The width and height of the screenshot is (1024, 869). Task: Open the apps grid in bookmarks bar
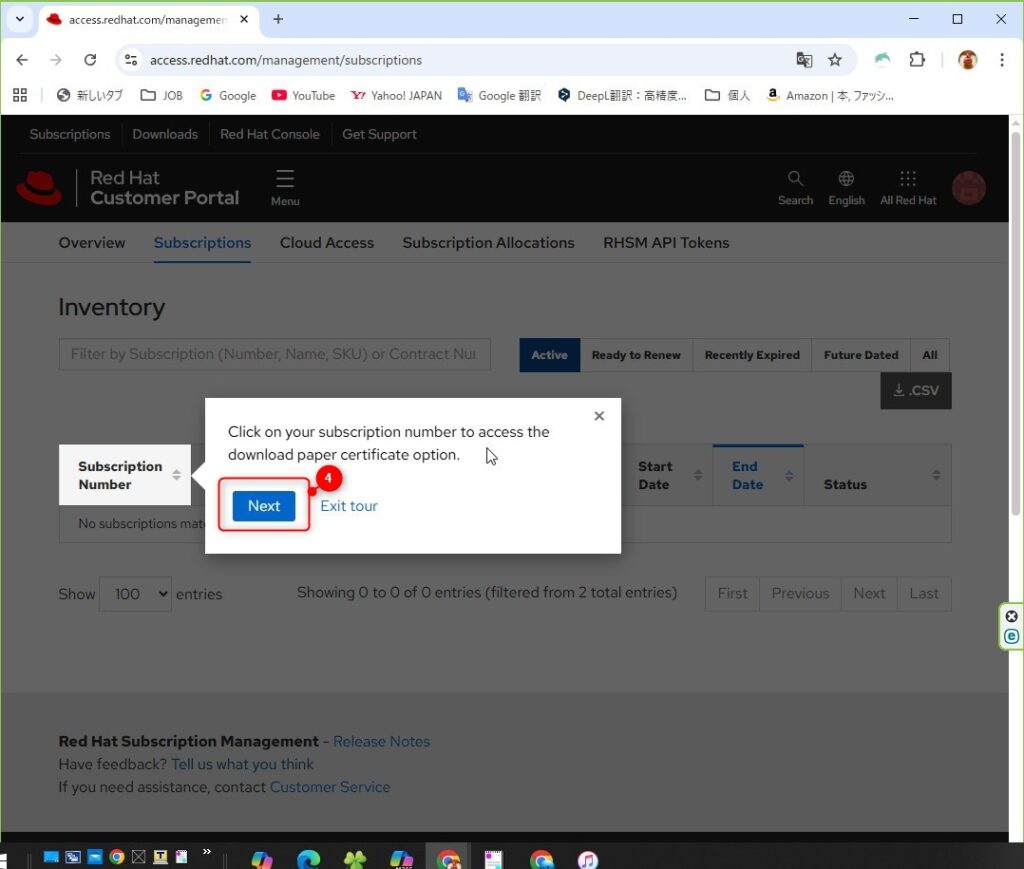tap(20, 95)
